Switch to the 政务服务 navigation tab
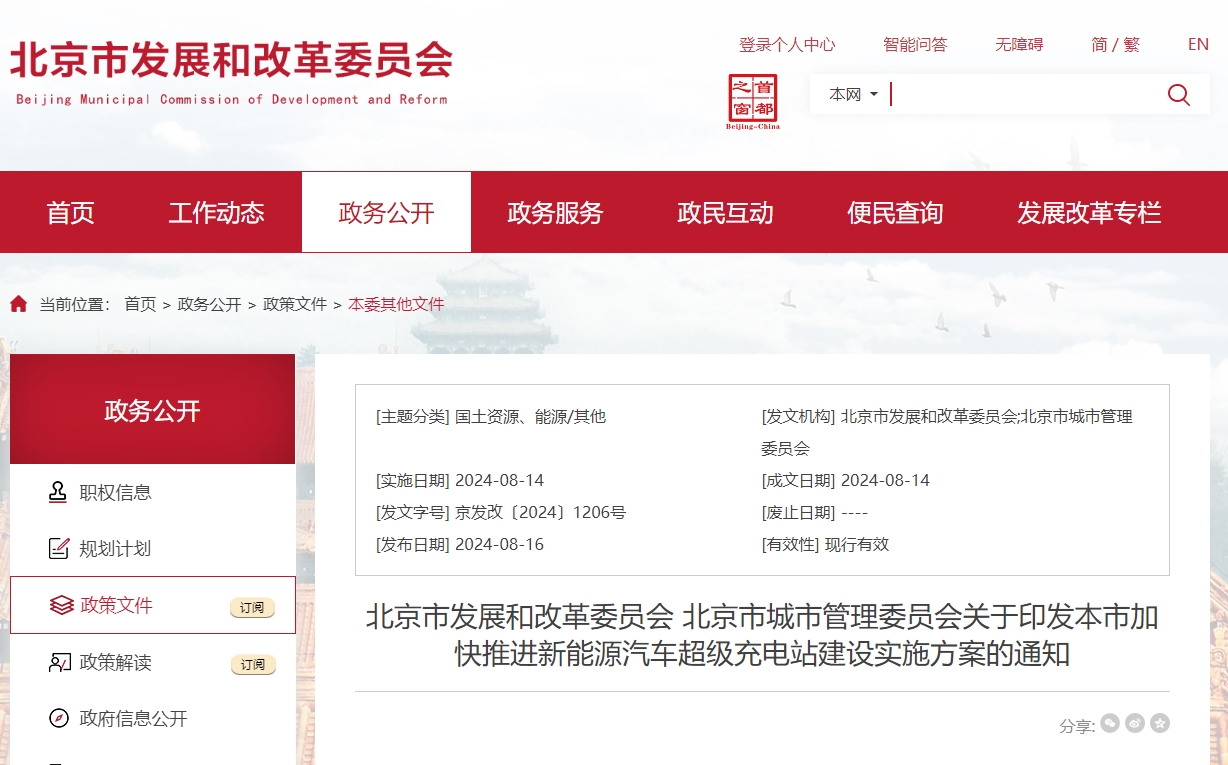The height and width of the screenshot is (765, 1228). pos(554,212)
